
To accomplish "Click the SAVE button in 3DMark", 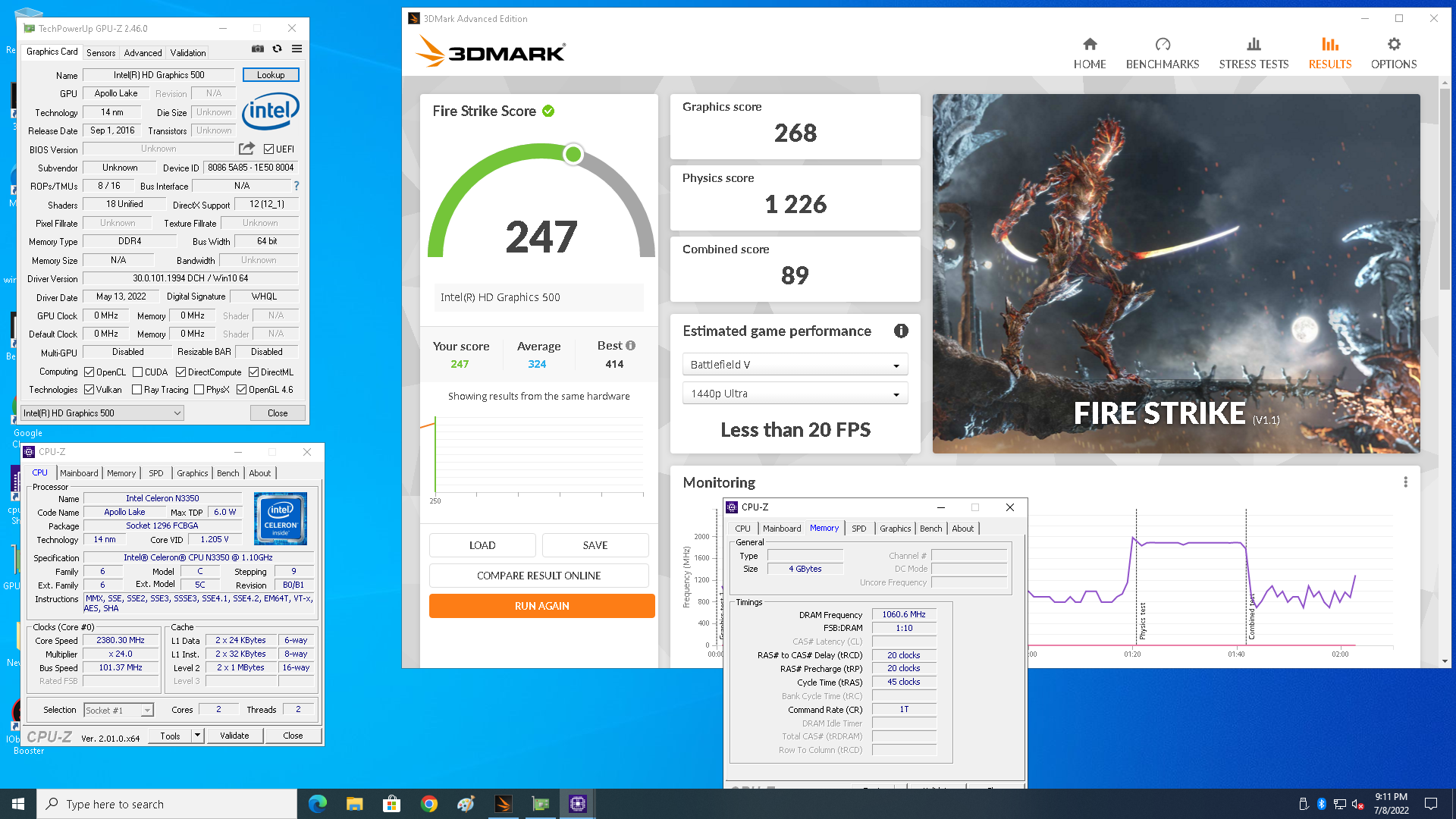I will click(595, 545).
